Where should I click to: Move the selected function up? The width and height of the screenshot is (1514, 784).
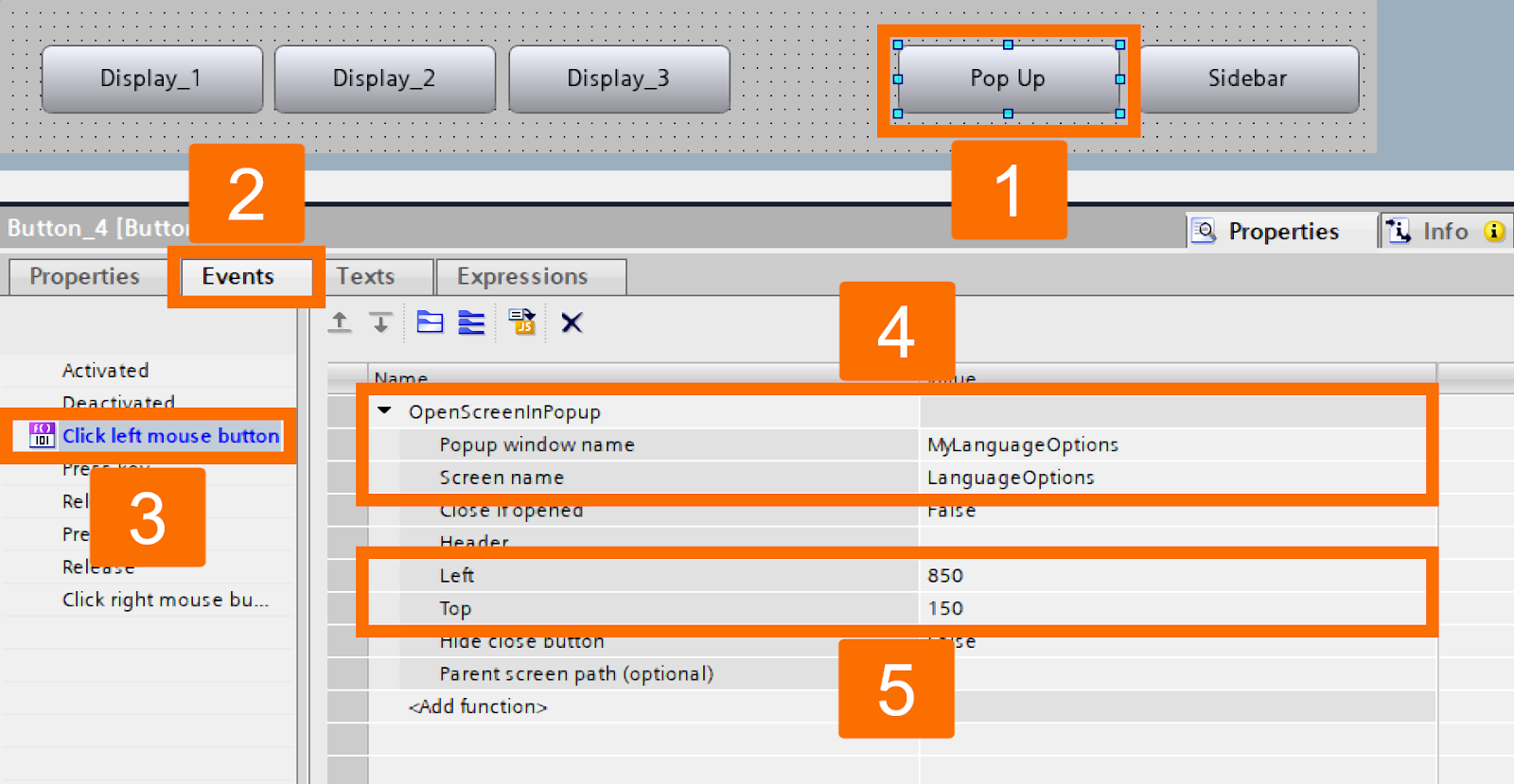[x=340, y=322]
